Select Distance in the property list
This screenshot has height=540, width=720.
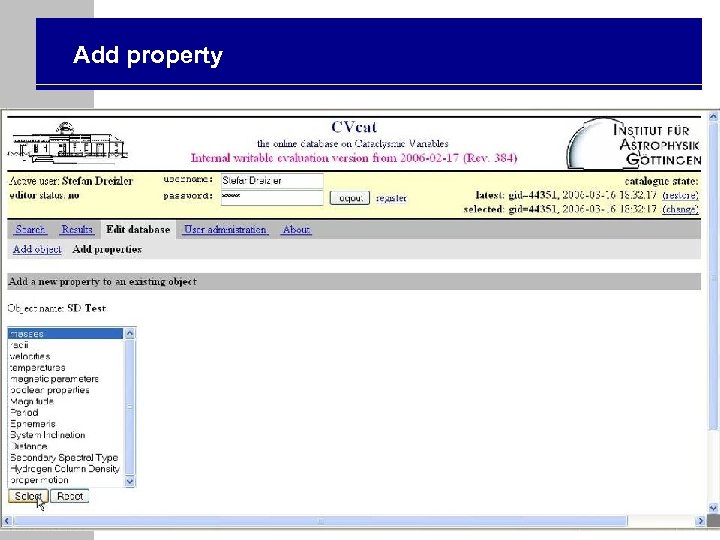point(66,446)
